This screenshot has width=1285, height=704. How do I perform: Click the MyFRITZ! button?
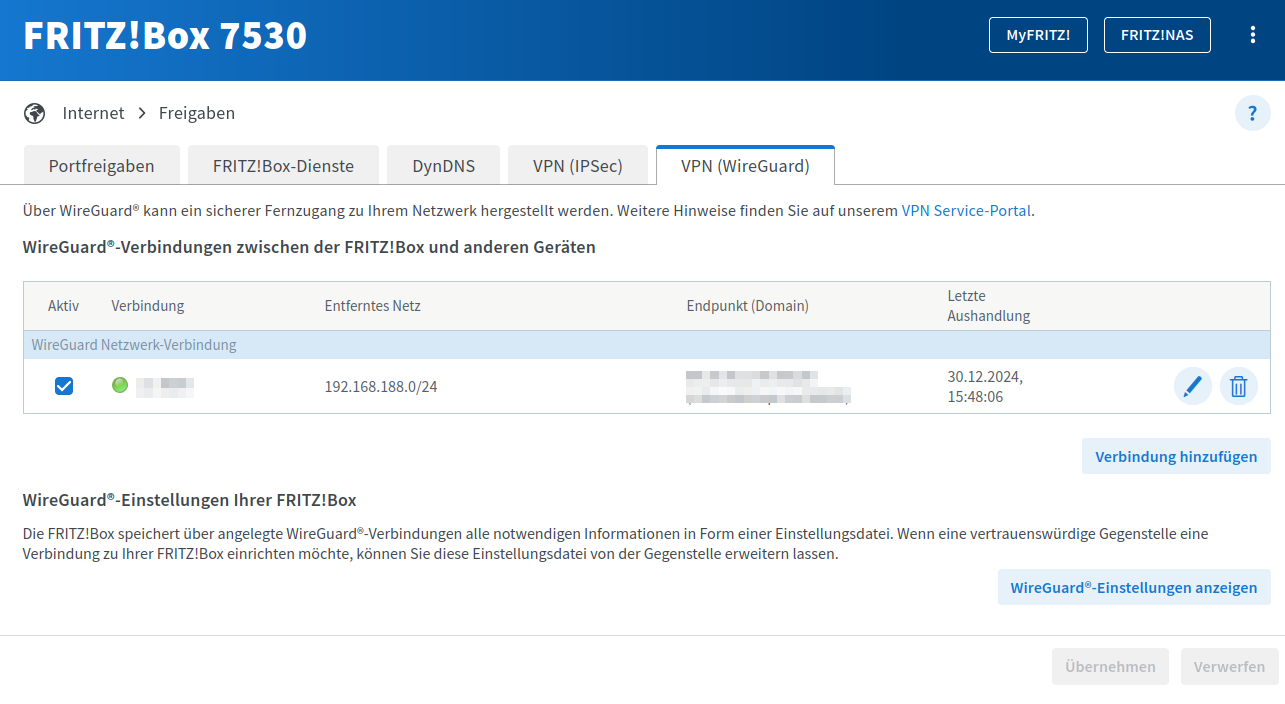[1038, 35]
